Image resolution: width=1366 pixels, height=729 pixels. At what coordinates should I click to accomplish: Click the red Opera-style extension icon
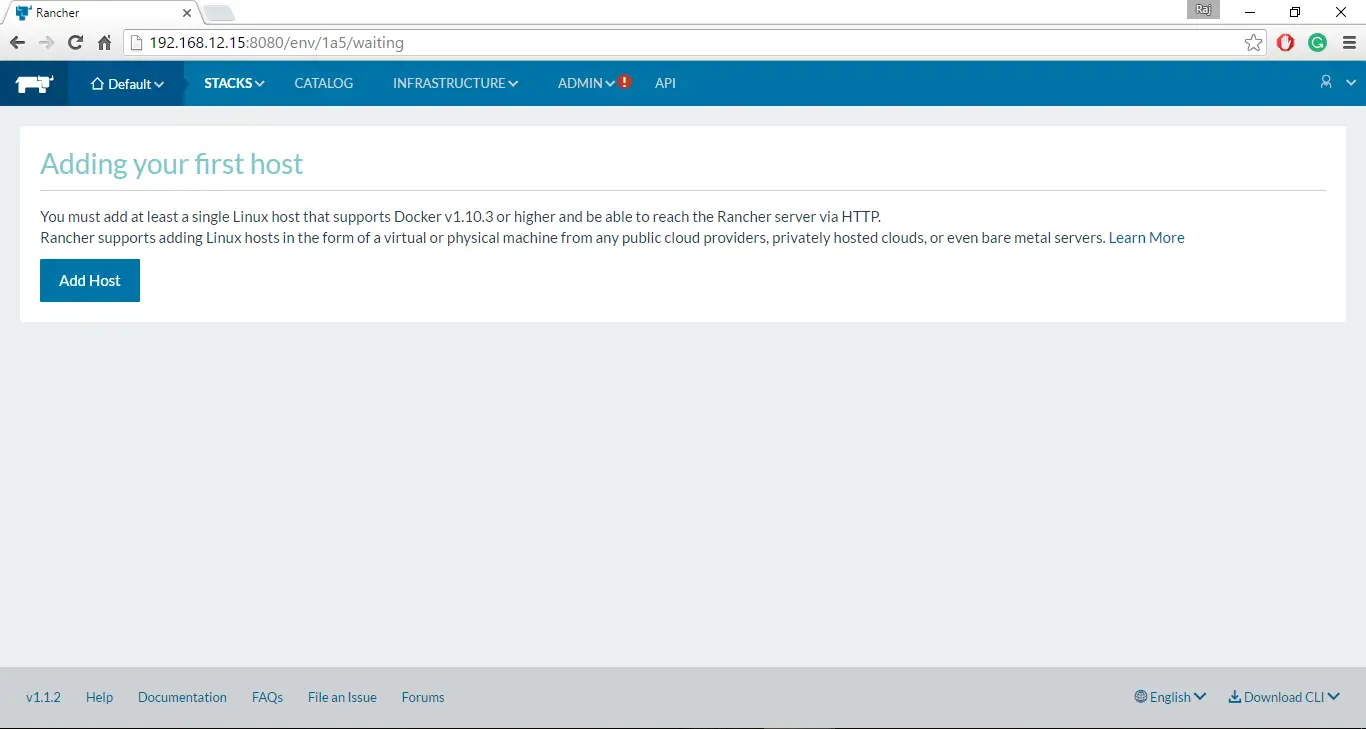[1286, 43]
